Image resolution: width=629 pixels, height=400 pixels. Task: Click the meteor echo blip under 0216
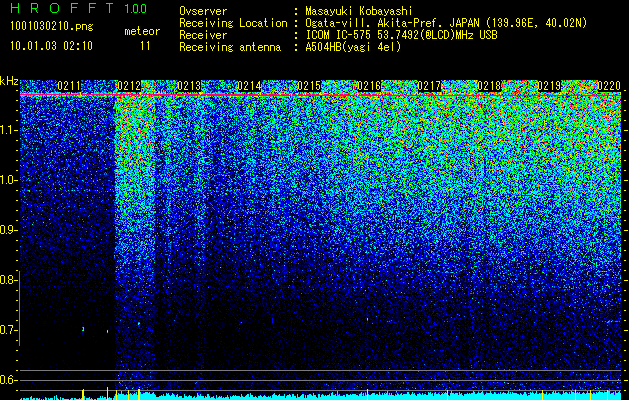367,320
